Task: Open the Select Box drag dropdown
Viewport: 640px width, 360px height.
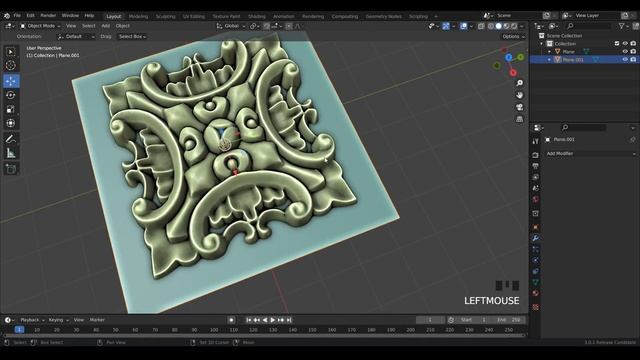Action: click(132, 37)
